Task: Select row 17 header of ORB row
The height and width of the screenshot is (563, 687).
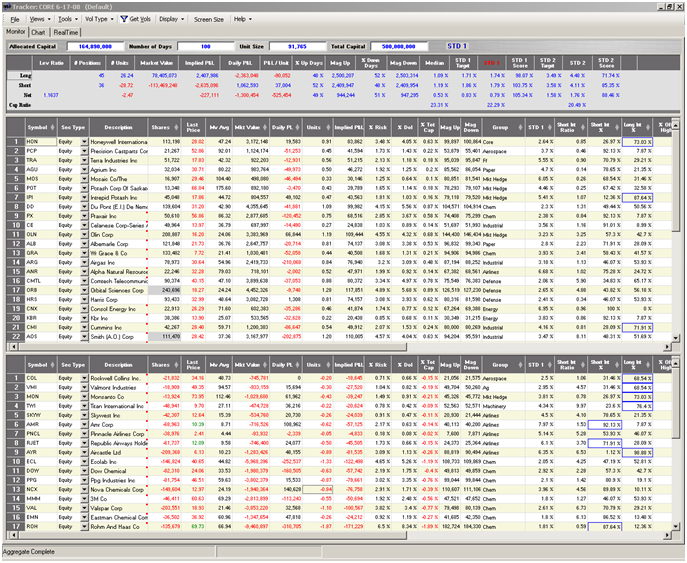Action: (16, 290)
